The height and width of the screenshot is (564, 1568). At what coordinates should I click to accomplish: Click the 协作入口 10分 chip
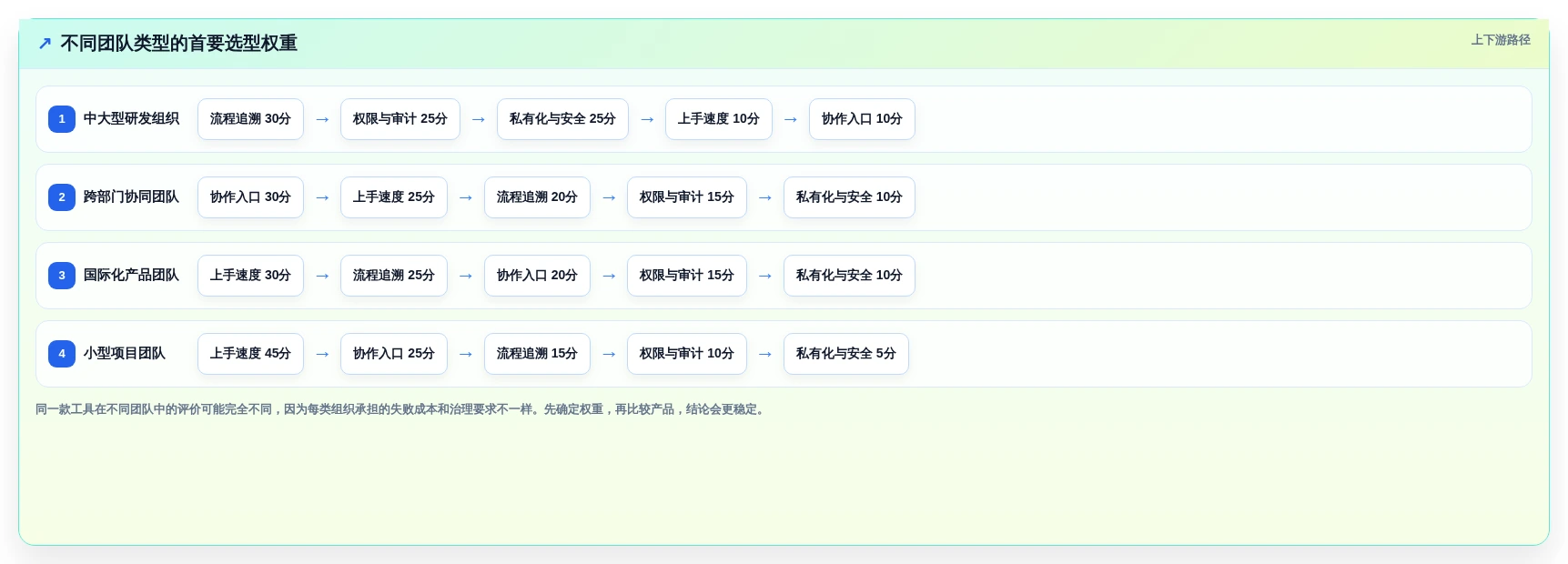tap(862, 119)
